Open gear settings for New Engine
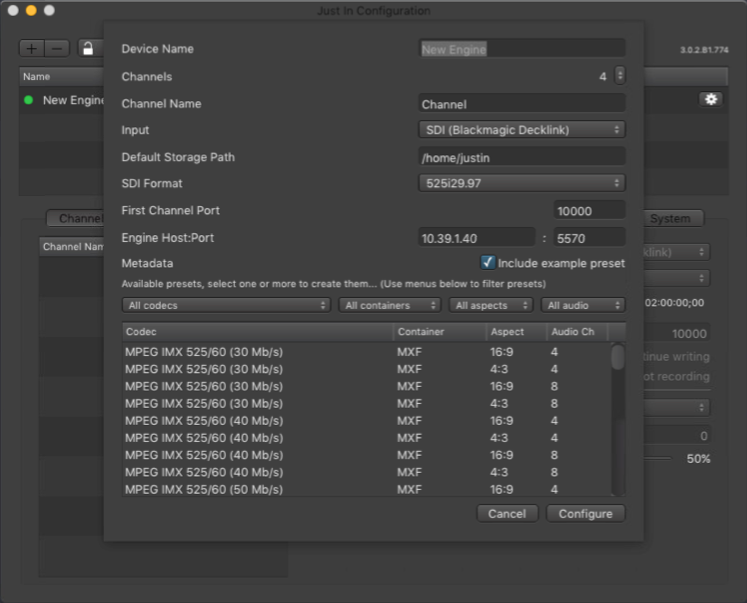Image resolution: width=747 pixels, height=603 pixels. click(711, 99)
